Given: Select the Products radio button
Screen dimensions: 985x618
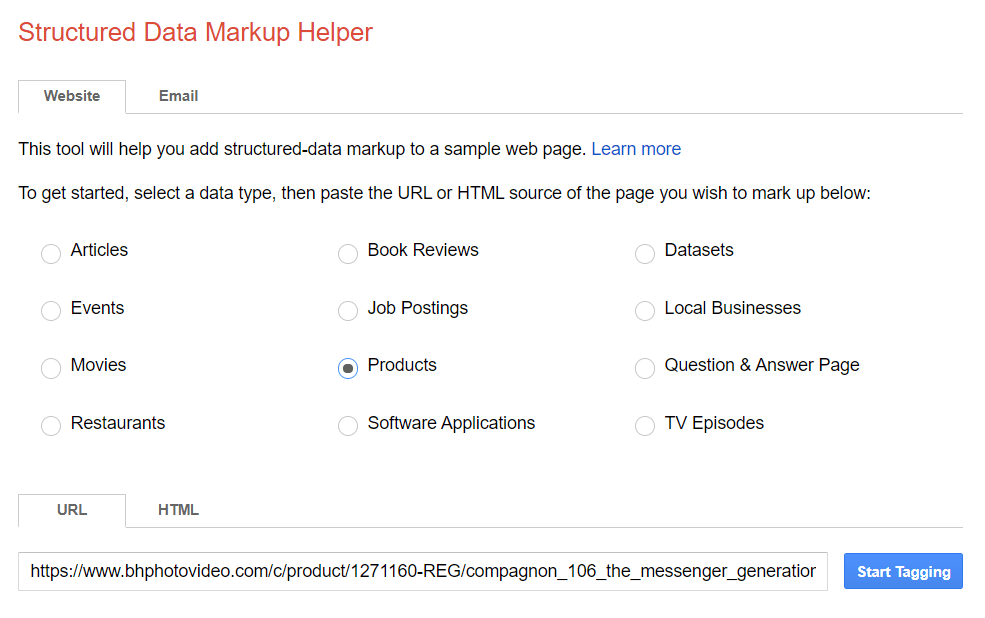Looking at the screenshot, I should click(348, 368).
